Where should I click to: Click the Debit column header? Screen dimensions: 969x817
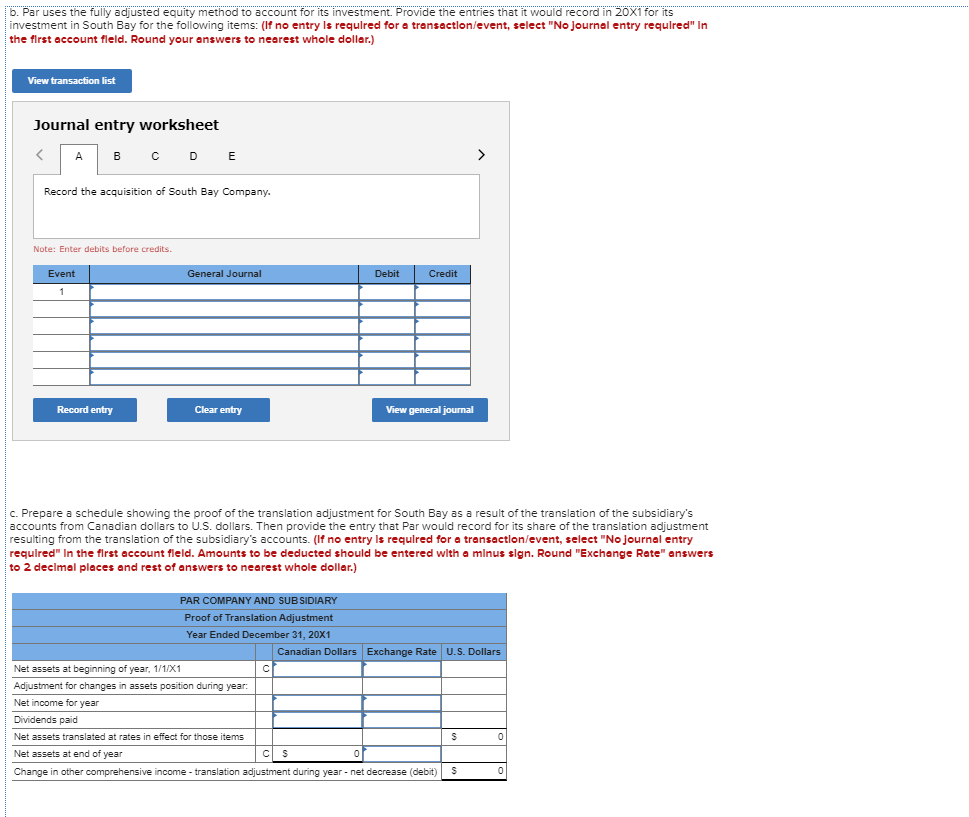click(x=387, y=274)
